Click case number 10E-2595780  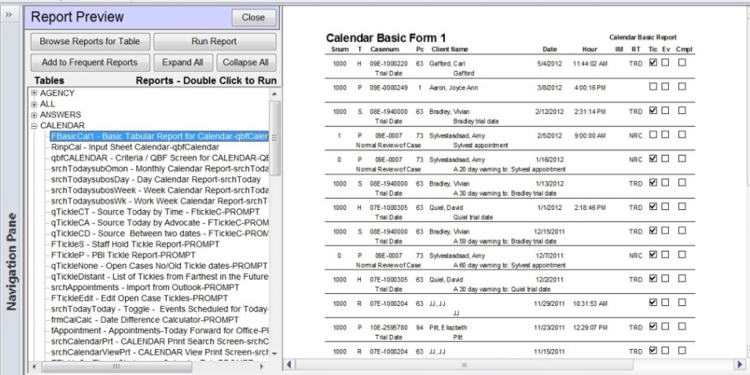[389, 328]
